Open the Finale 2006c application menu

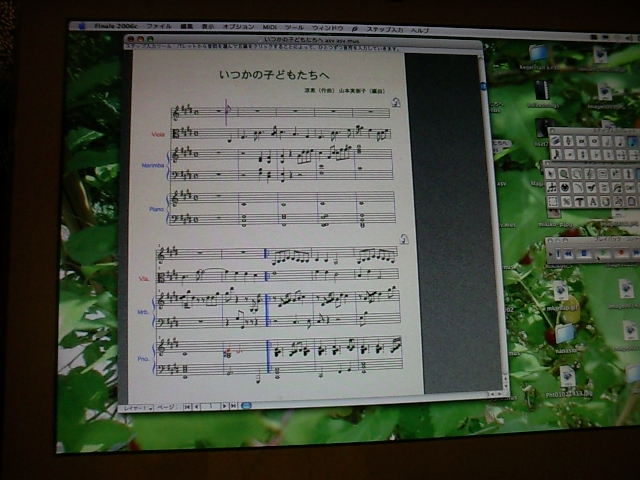(116, 26)
